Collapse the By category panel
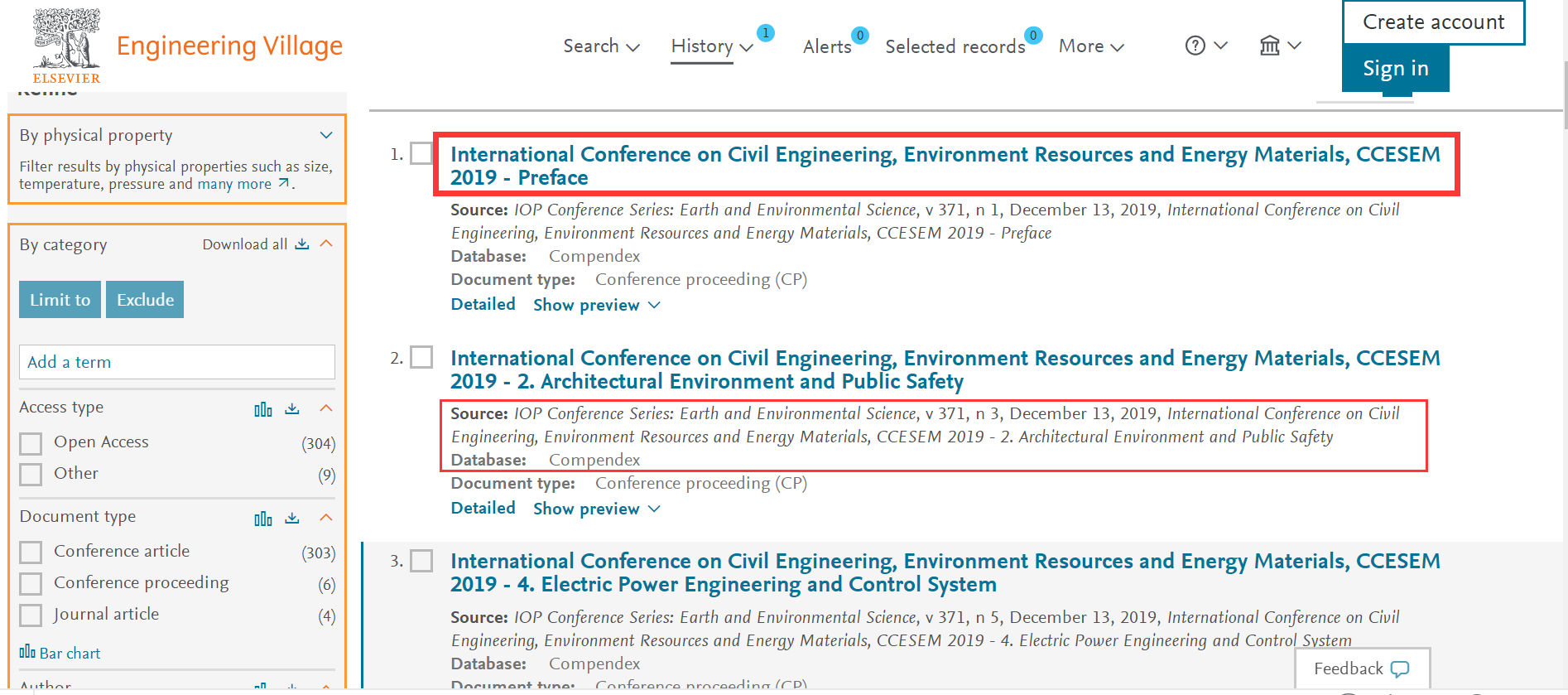 (326, 244)
